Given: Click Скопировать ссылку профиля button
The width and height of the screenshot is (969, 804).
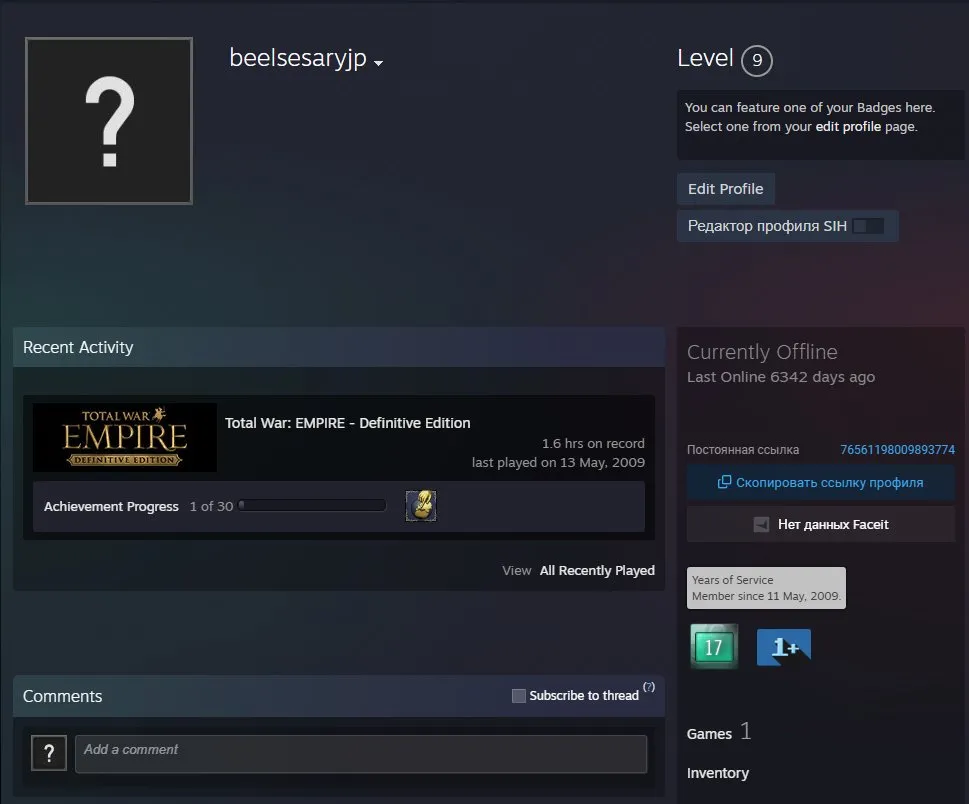Looking at the screenshot, I should click(x=821, y=483).
